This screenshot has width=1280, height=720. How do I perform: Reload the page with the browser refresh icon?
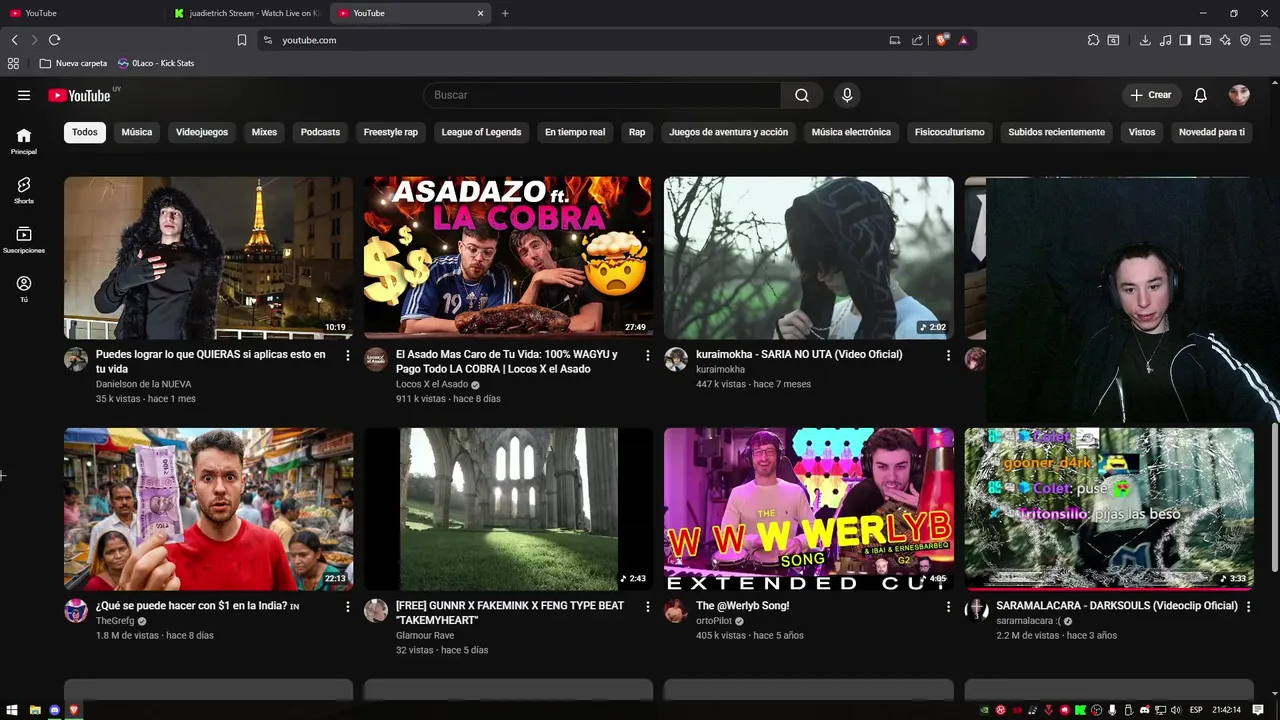tap(54, 40)
